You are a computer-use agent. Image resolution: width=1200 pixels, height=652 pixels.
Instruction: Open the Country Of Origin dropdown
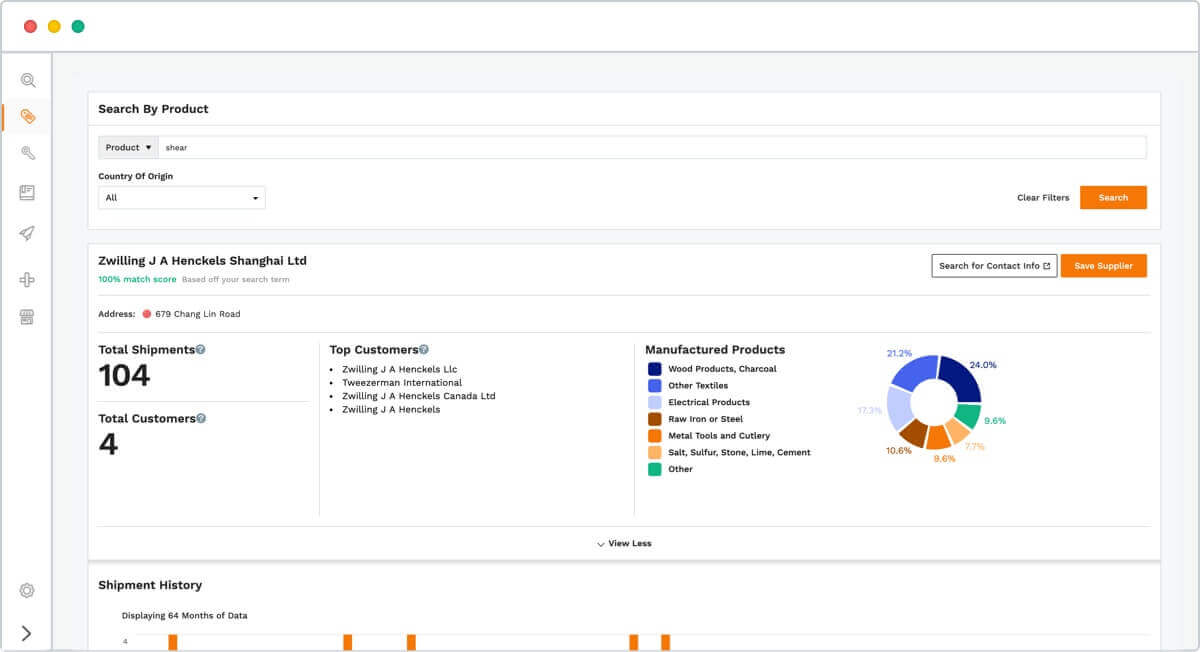click(x=182, y=198)
